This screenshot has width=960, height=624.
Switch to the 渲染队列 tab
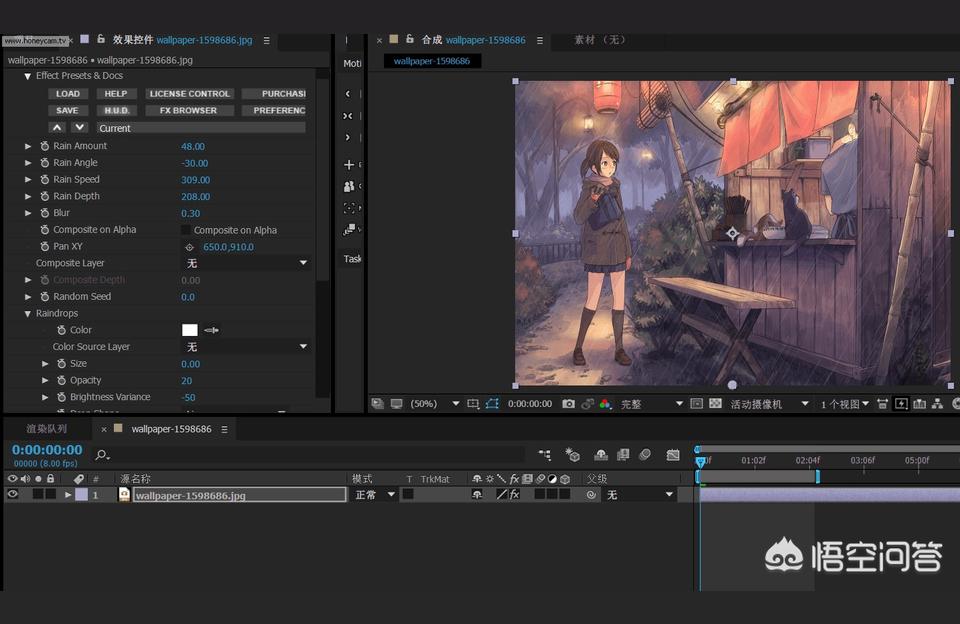47,429
